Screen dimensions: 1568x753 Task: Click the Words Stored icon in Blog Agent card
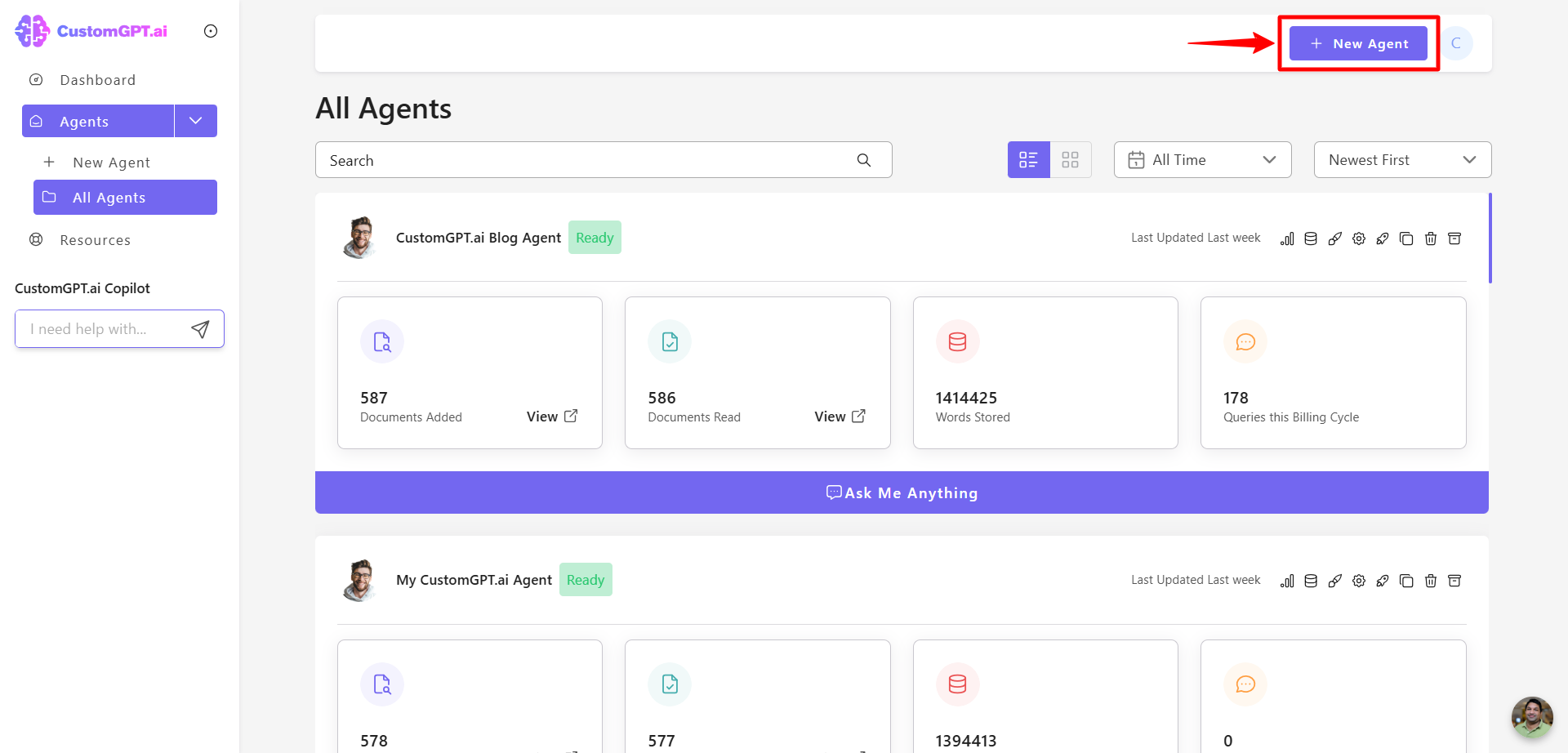coord(958,341)
